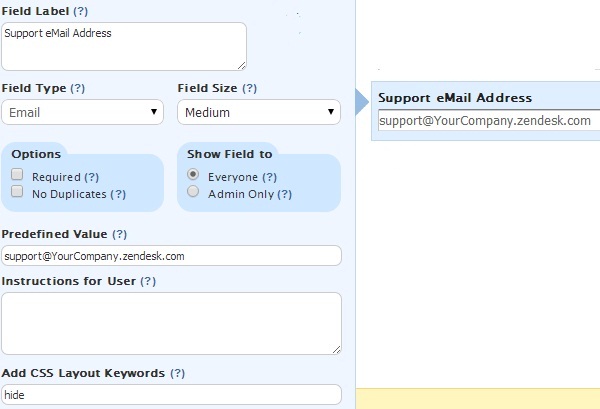Open help for Predefined Value
The image size is (600, 409).
click(119, 234)
